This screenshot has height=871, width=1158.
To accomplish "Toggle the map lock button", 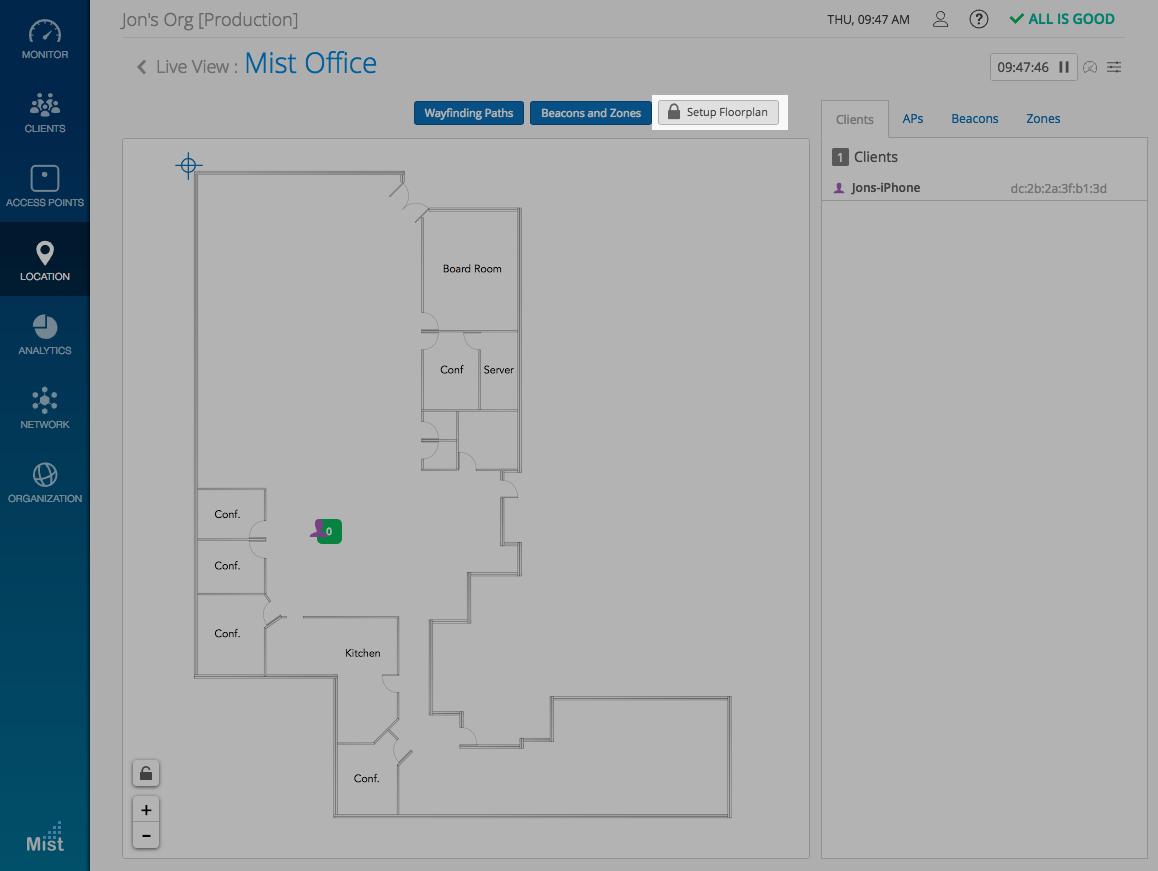I will [146, 773].
